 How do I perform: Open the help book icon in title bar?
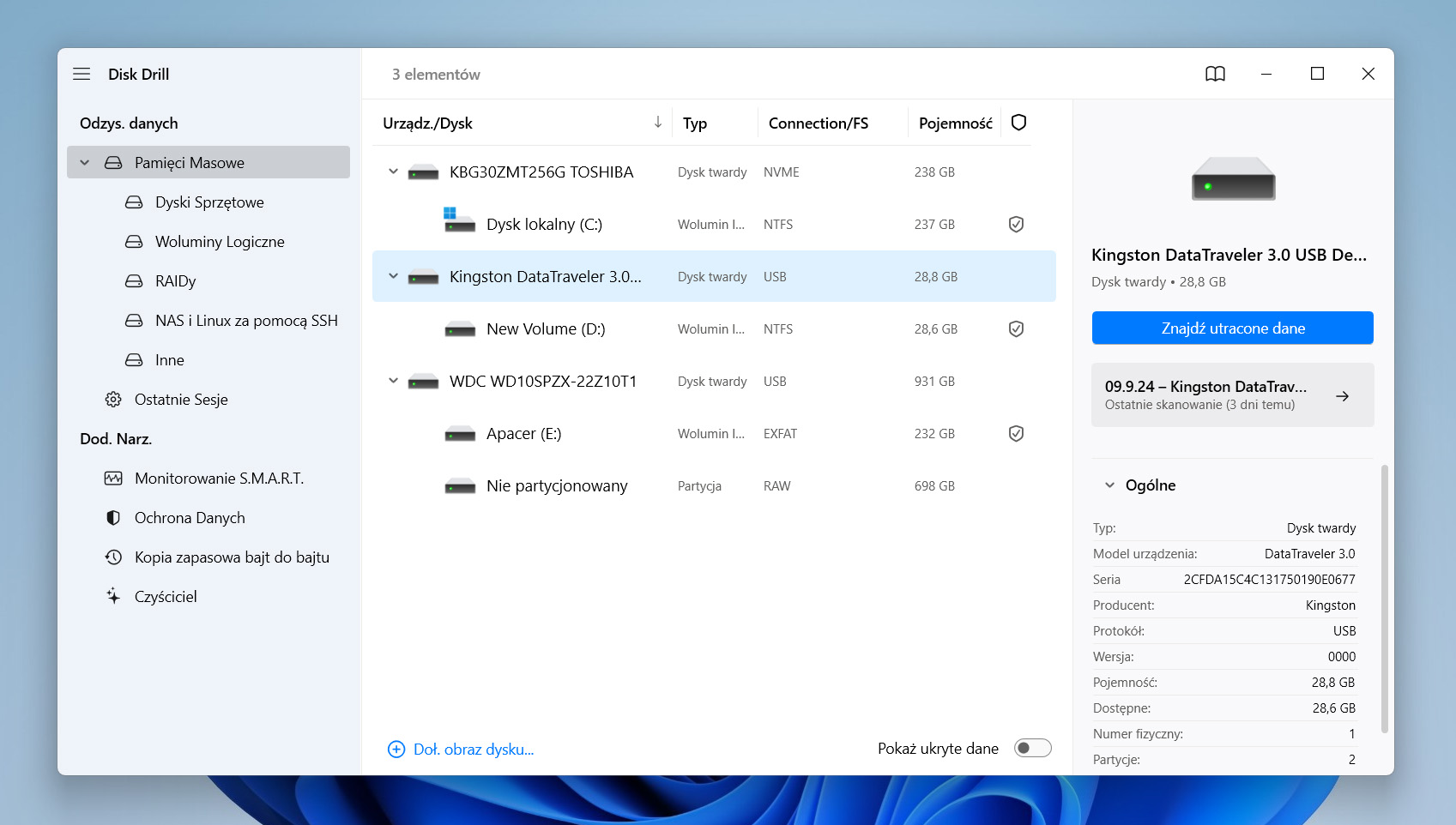(1215, 74)
